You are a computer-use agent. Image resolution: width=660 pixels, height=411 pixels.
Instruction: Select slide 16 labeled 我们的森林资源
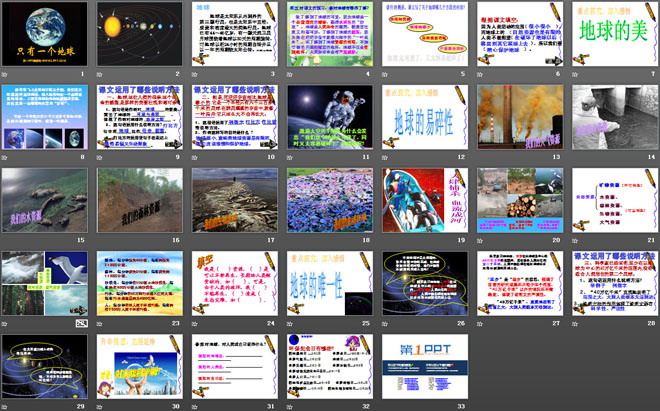coord(140,200)
